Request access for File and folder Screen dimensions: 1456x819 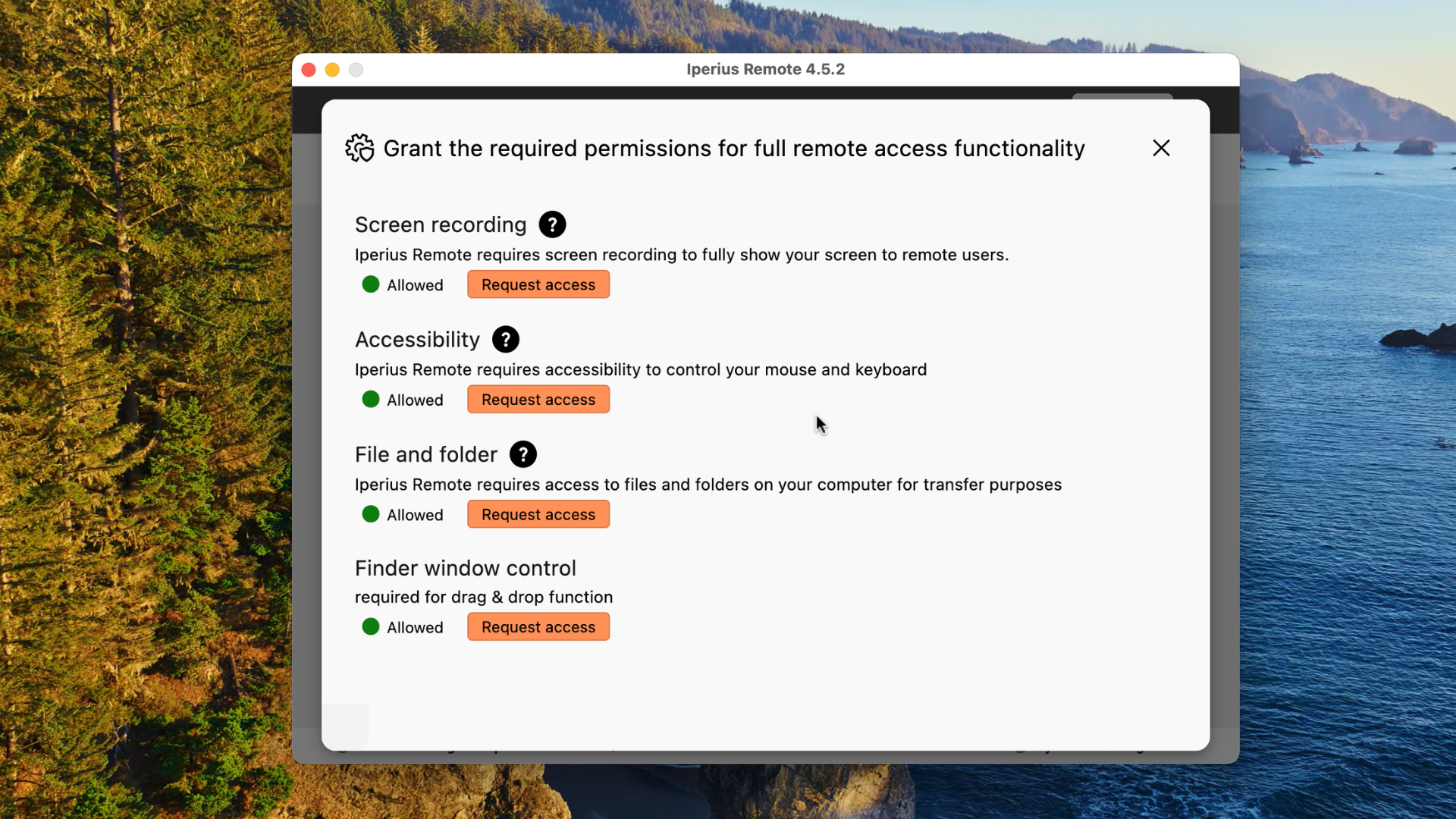[x=538, y=514]
